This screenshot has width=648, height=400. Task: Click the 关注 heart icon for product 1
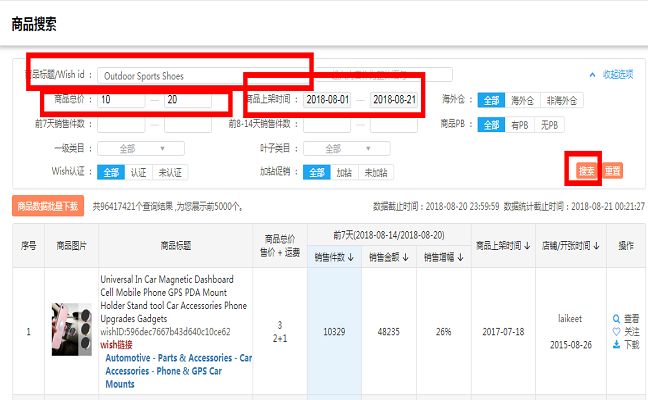(x=615, y=331)
